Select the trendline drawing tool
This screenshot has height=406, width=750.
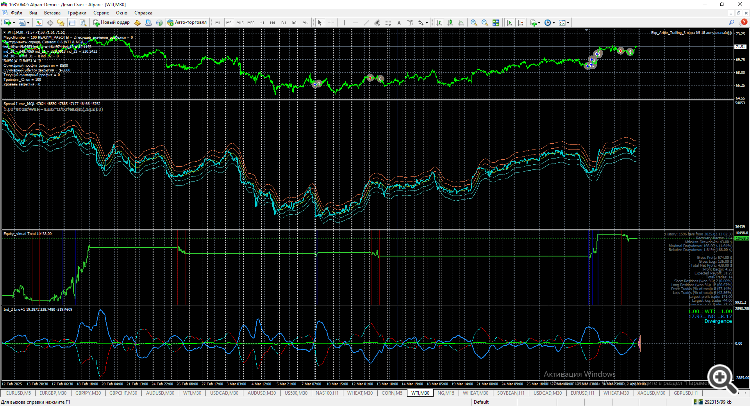tap(366, 22)
